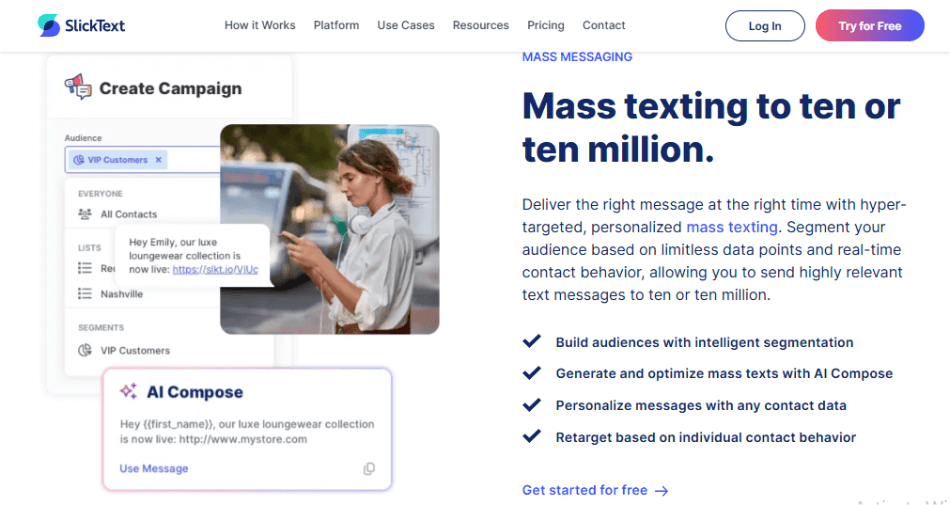Go to the Pricing page

point(545,25)
